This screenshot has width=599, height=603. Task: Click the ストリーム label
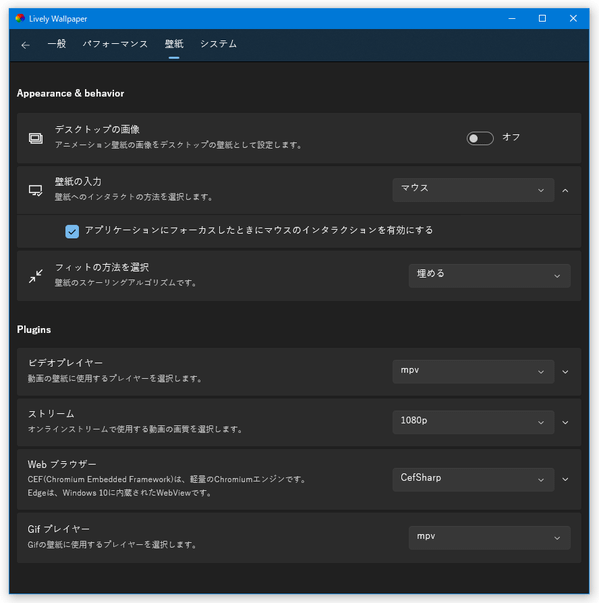pyautogui.click(x=51, y=414)
